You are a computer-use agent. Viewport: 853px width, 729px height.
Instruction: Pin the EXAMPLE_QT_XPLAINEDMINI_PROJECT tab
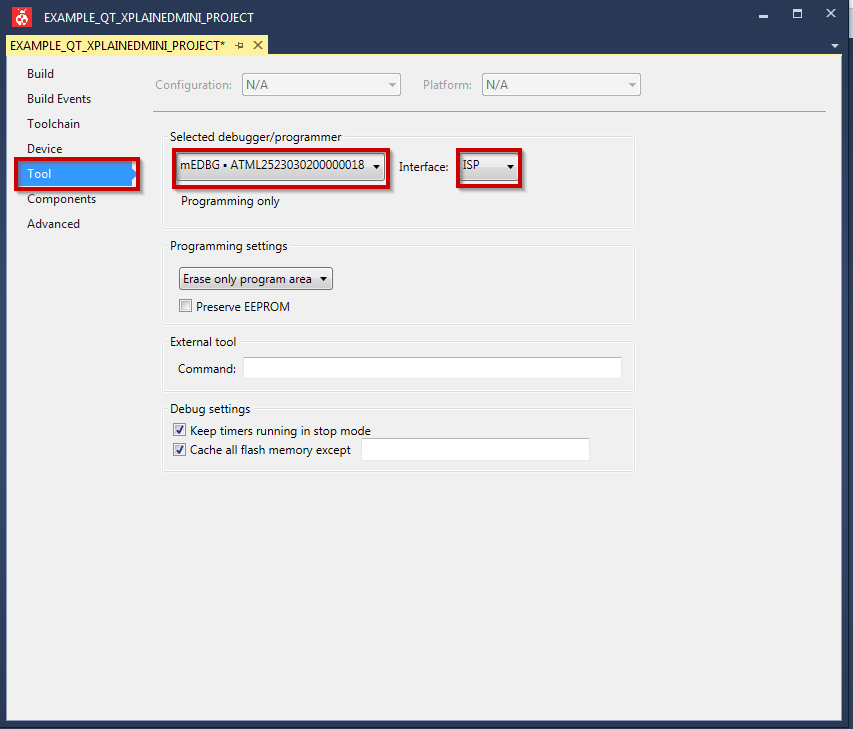[240, 46]
